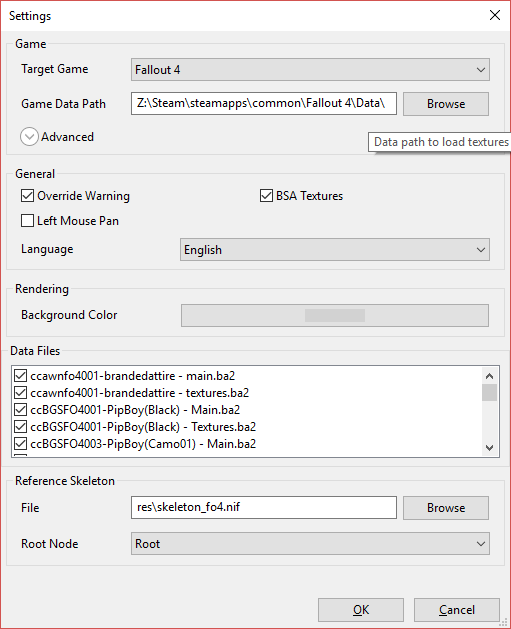Image resolution: width=511 pixels, height=629 pixels.
Task: Click the Cancel button
Action: [x=457, y=610]
